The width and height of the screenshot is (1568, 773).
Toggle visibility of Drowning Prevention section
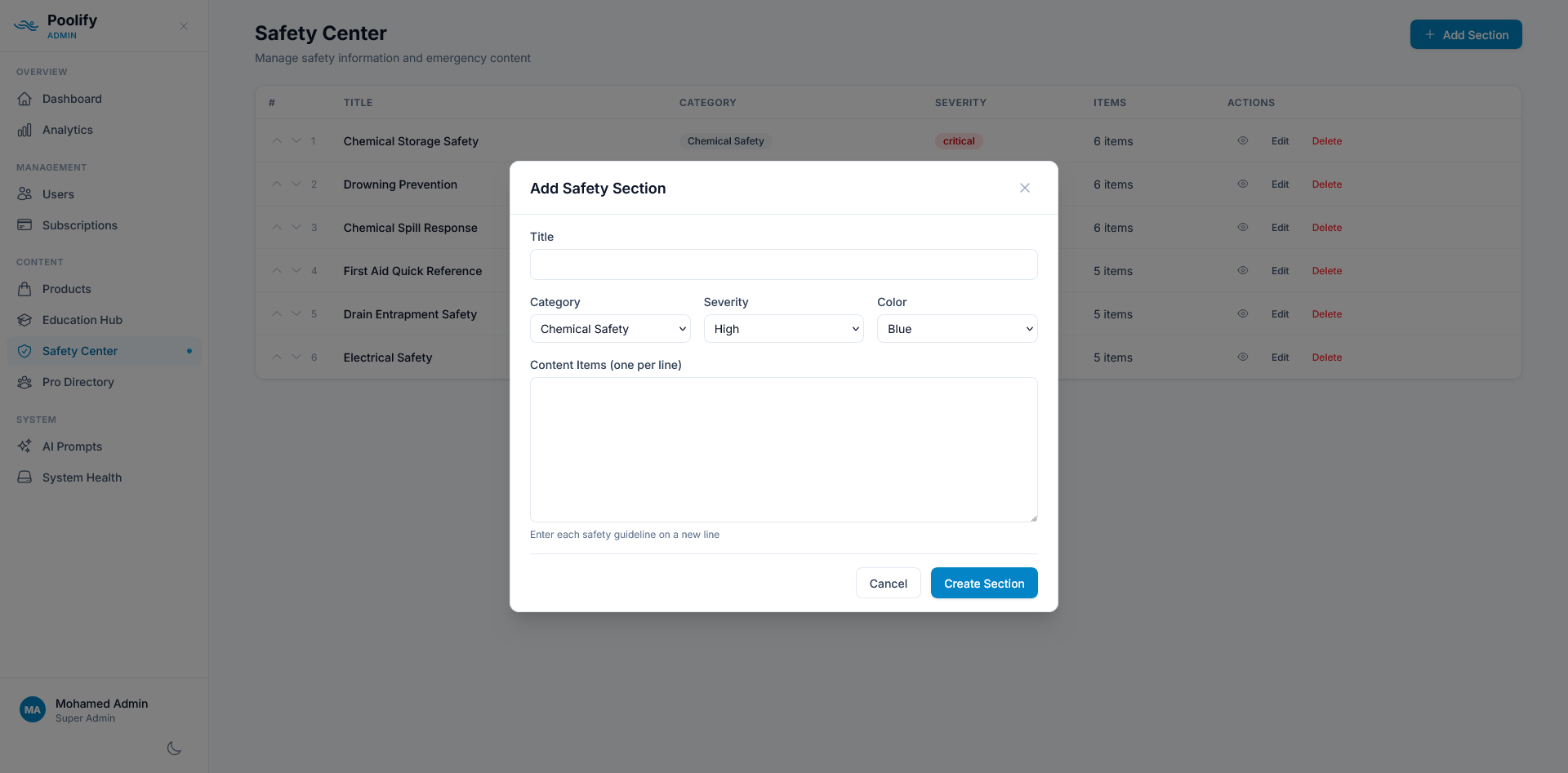click(1243, 184)
